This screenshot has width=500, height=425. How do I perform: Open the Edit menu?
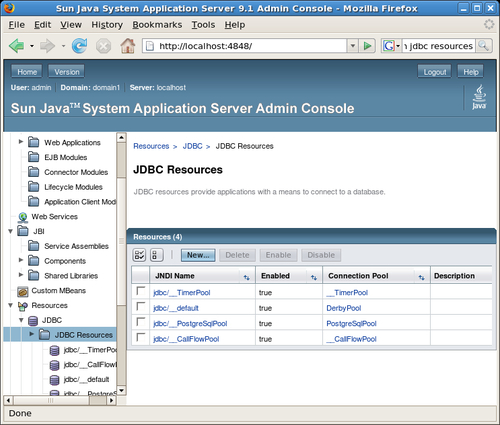point(42,25)
